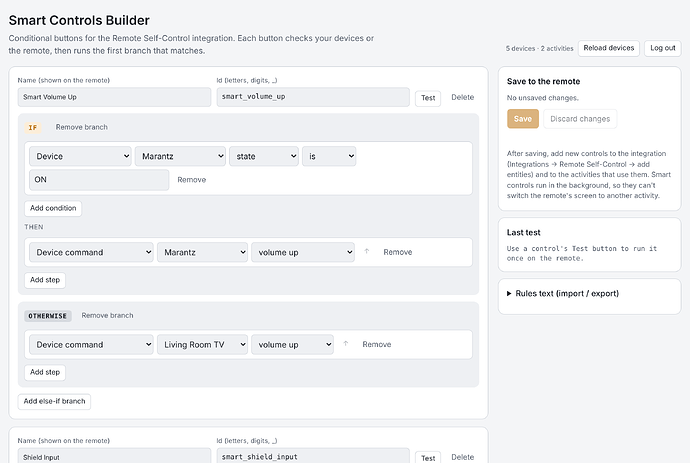Move the Living Room TV step upward
This screenshot has width=690, height=463.
346,344
